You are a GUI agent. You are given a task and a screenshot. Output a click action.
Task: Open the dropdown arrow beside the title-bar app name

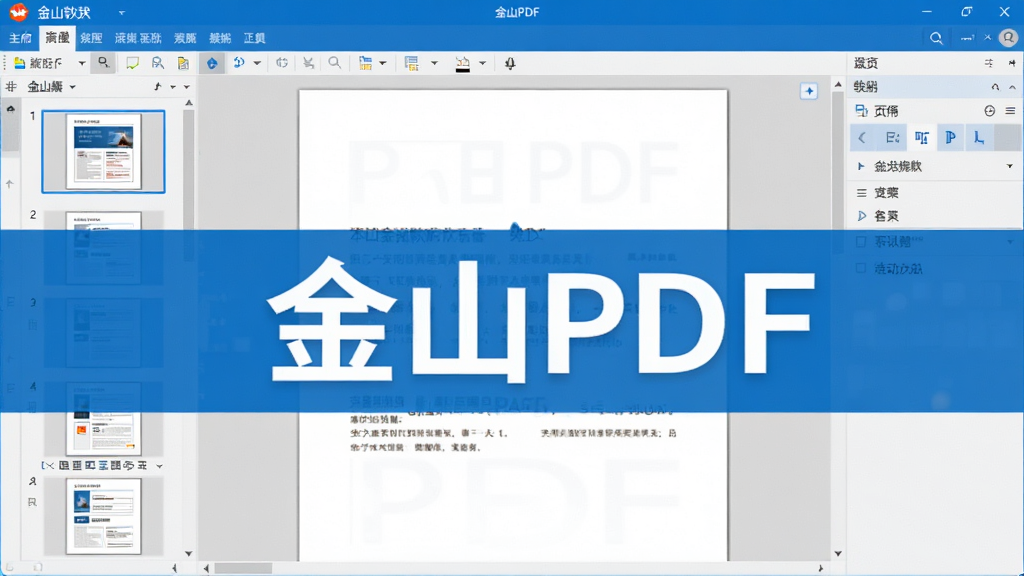tap(121, 12)
